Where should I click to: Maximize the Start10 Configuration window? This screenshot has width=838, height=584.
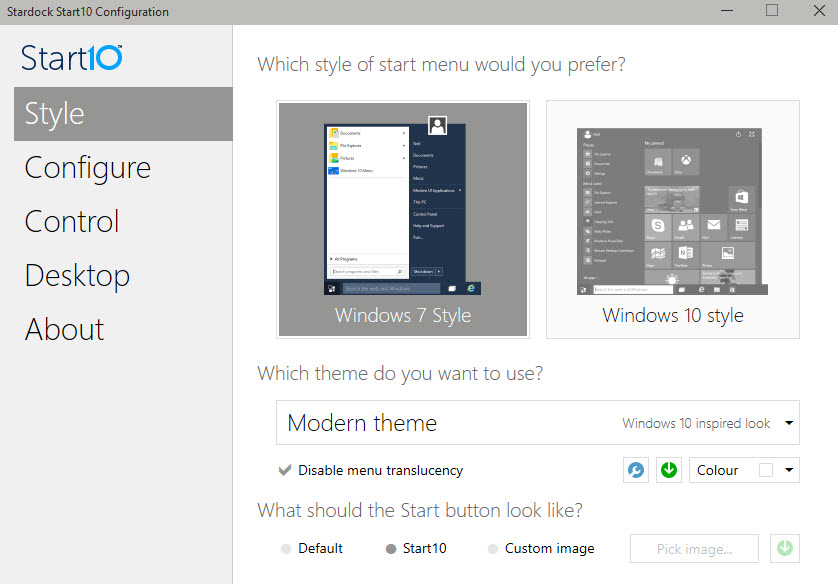(772, 11)
